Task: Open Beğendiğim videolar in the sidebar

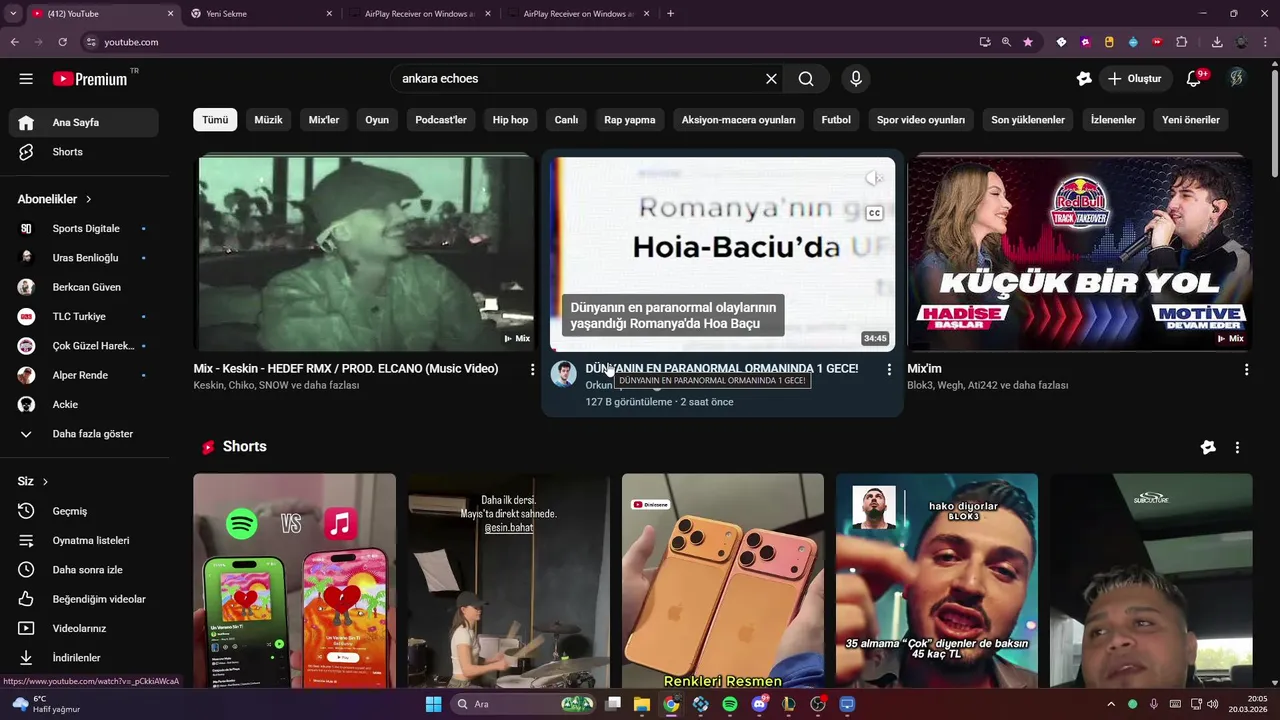Action: click(84, 599)
